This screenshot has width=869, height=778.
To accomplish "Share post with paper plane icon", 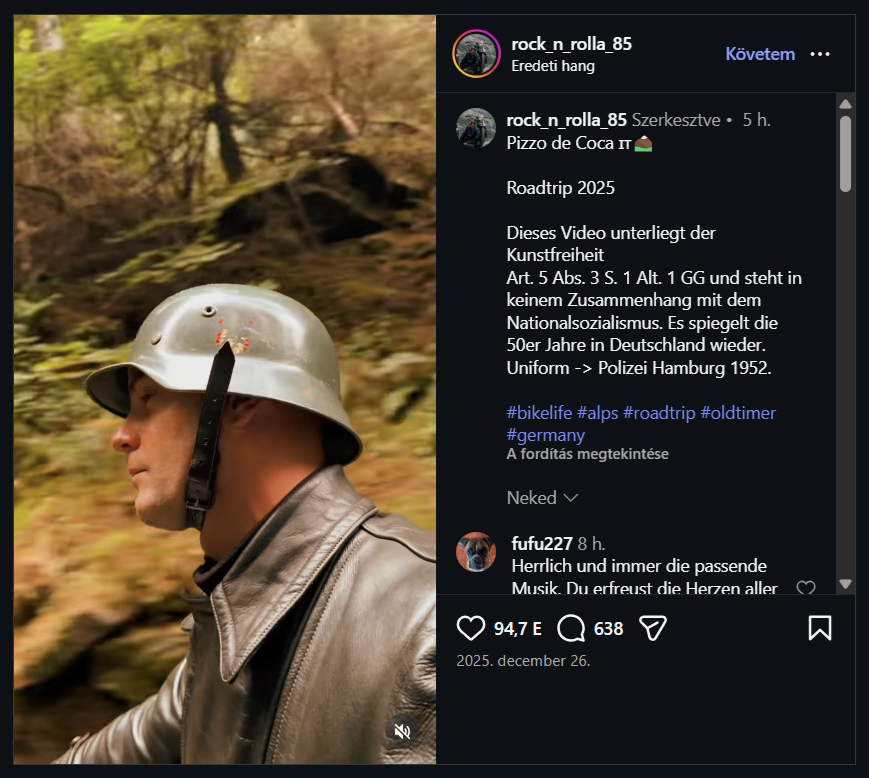I will tap(653, 628).
